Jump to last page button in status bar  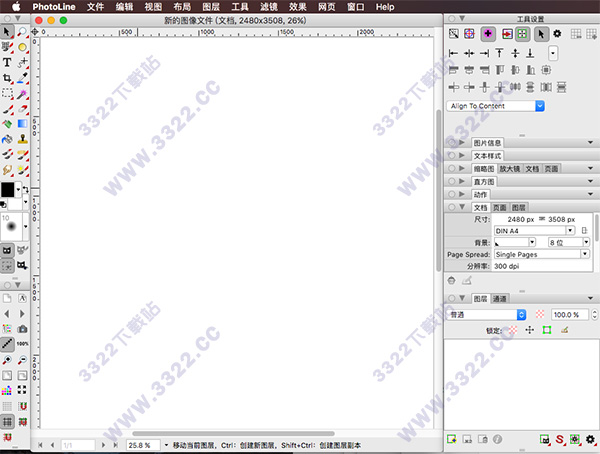115,445
